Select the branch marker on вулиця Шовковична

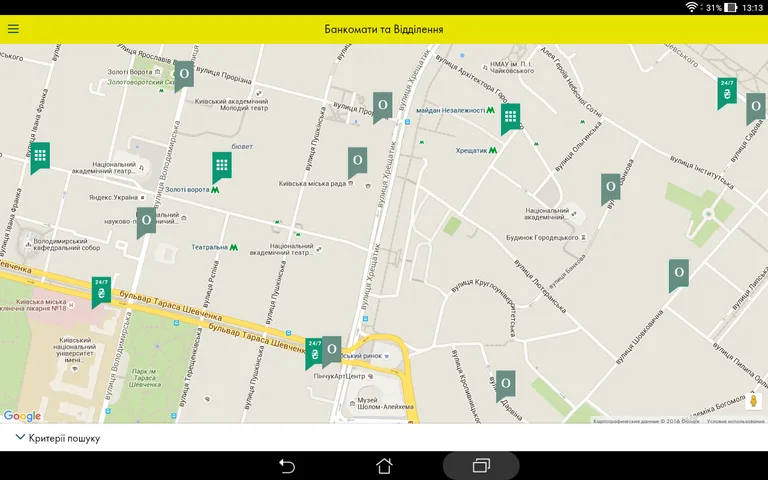click(x=679, y=275)
